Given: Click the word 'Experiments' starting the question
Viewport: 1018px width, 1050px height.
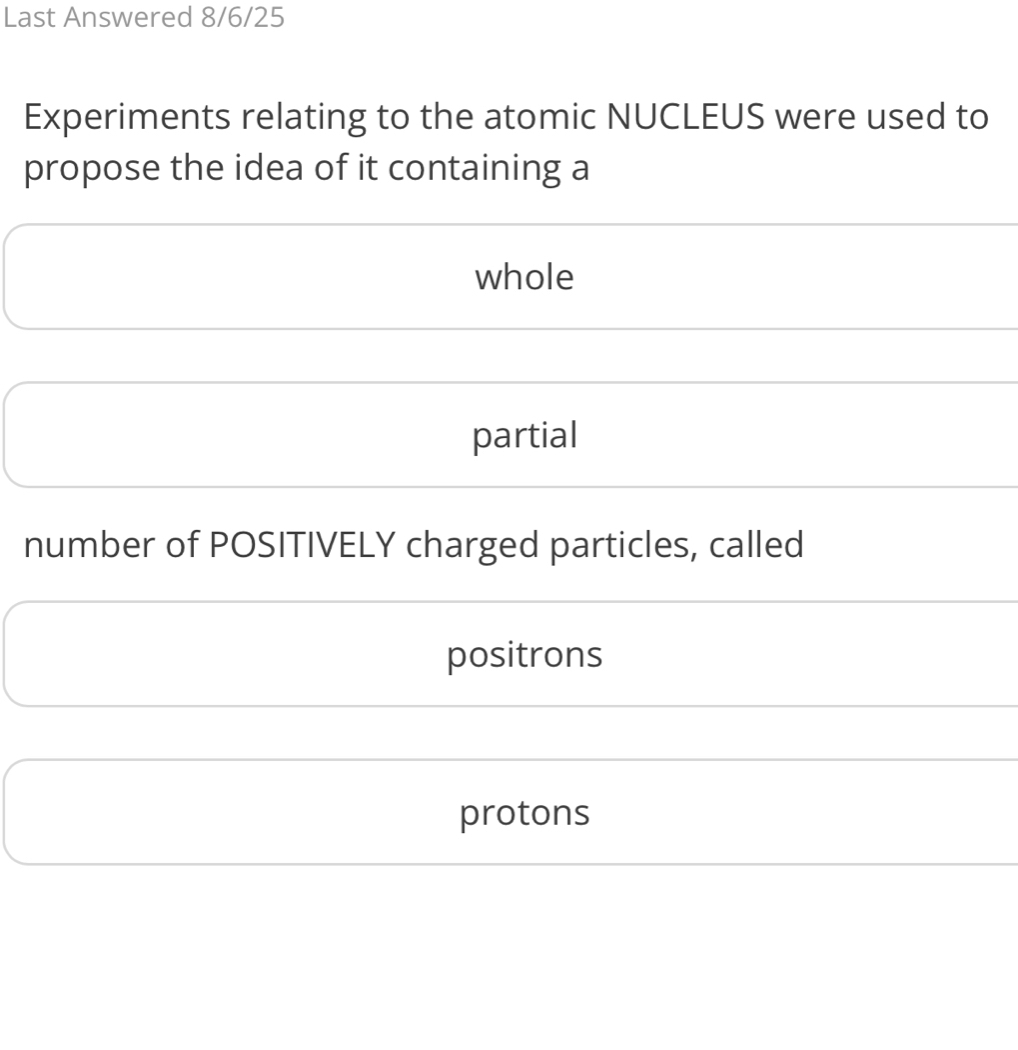Looking at the screenshot, I should 127,117.
